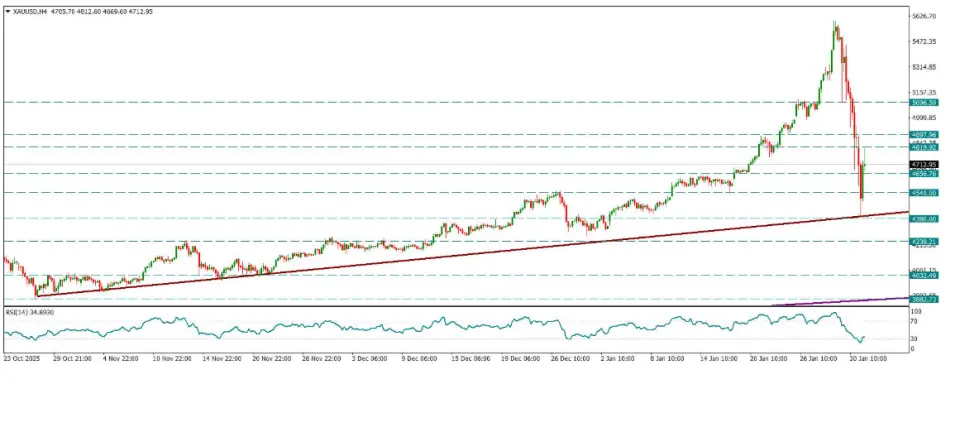The width and height of the screenshot is (960, 437).
Task: Click the RSI 70 level scale value
Action: (x=914, y=321)
